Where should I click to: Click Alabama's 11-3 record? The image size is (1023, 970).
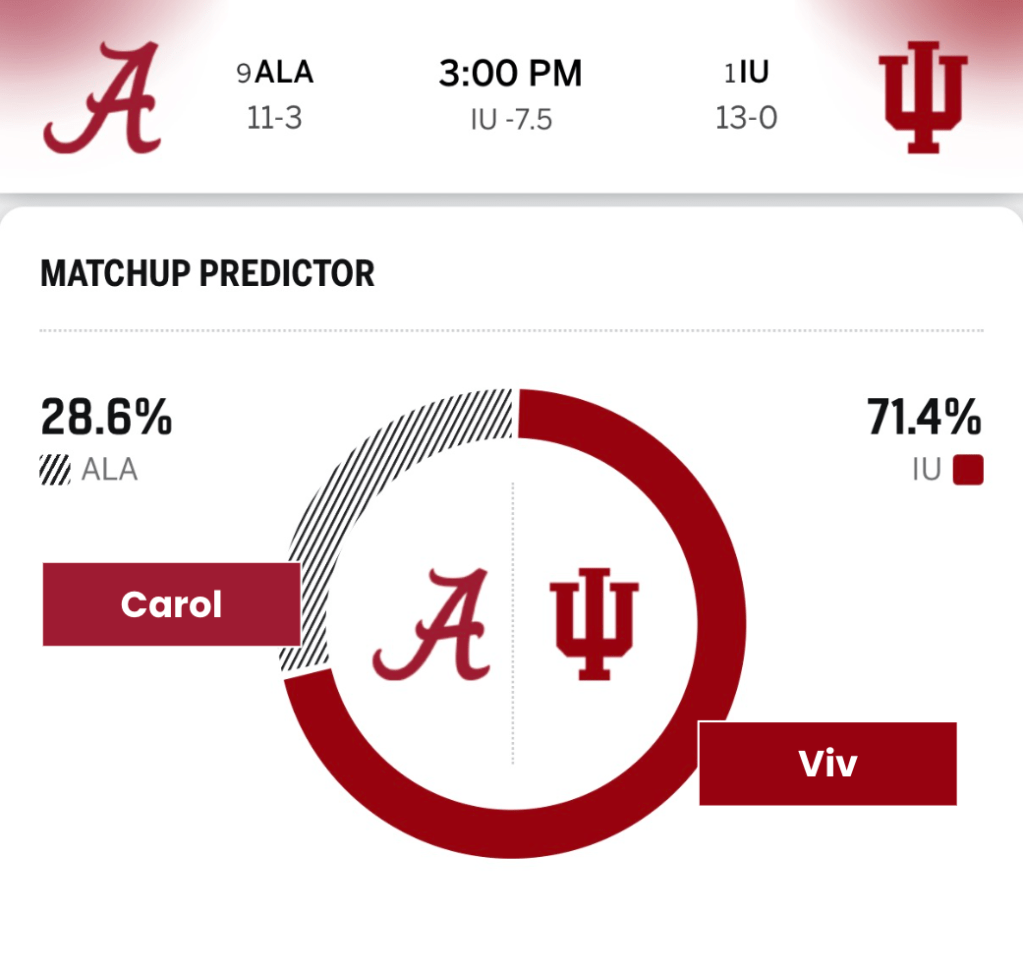point(274,119)
